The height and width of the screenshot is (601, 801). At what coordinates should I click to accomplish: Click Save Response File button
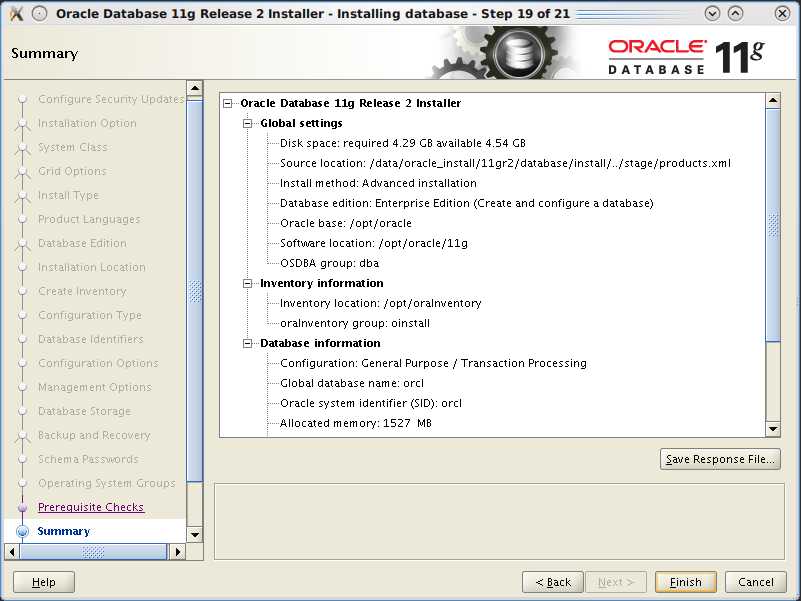720,459
